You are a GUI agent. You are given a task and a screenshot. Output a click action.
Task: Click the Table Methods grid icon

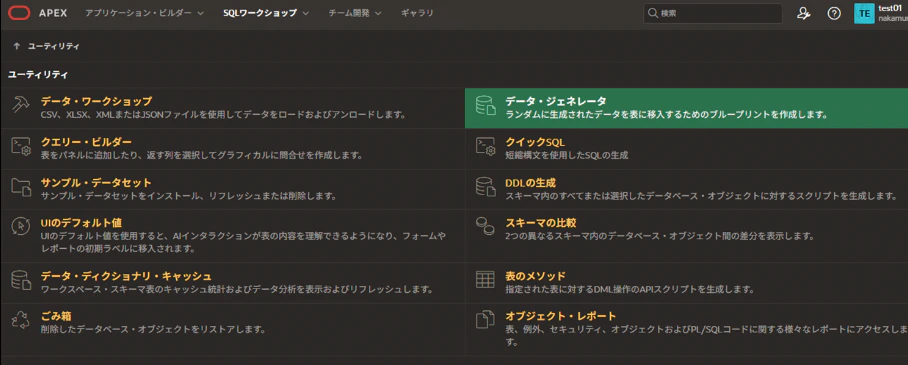(485, 280)
